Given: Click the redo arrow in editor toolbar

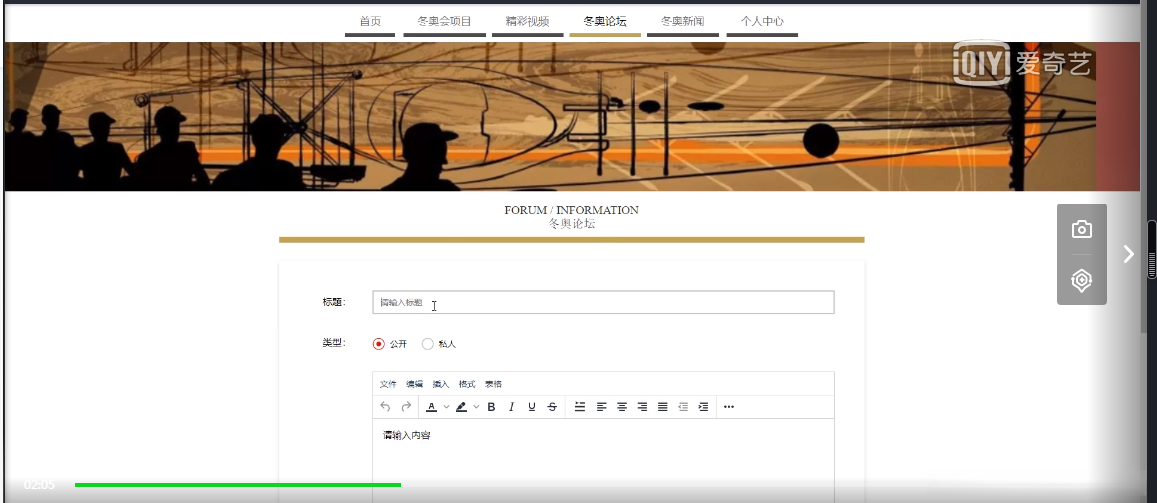Looking at the screenshot, I should [406, 407].
